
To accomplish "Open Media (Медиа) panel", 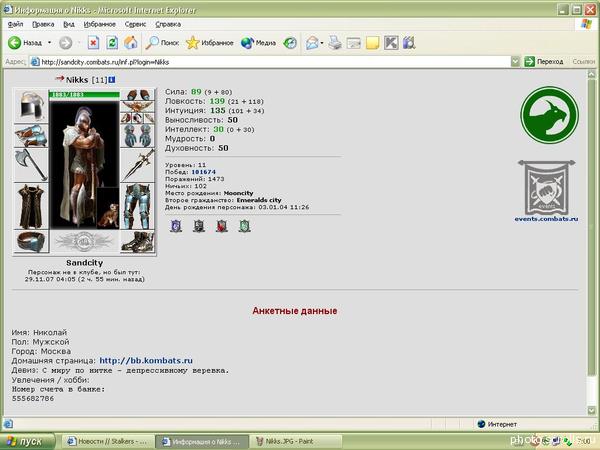I will [x=258, y=43].
